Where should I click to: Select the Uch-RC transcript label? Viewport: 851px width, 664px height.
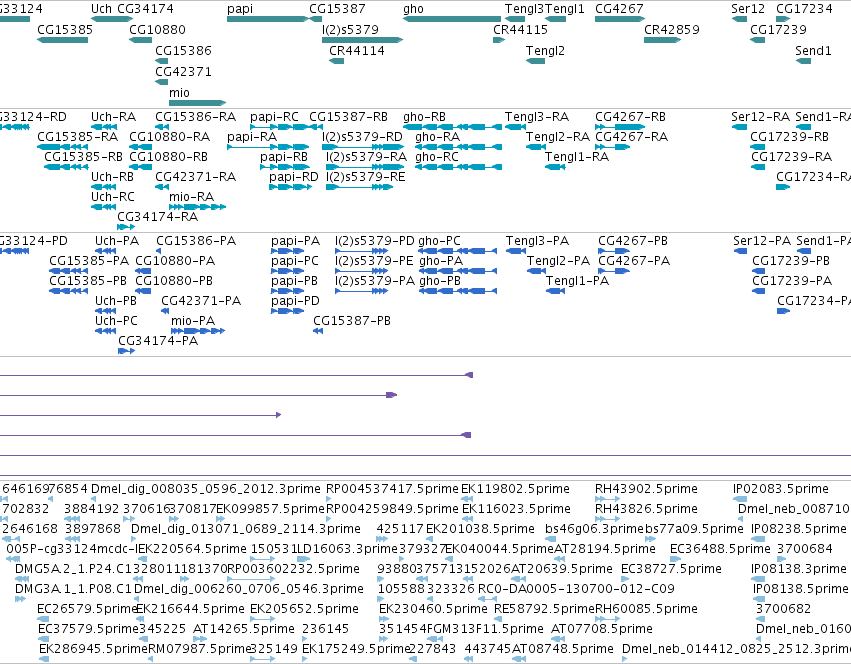coord(112,197)
